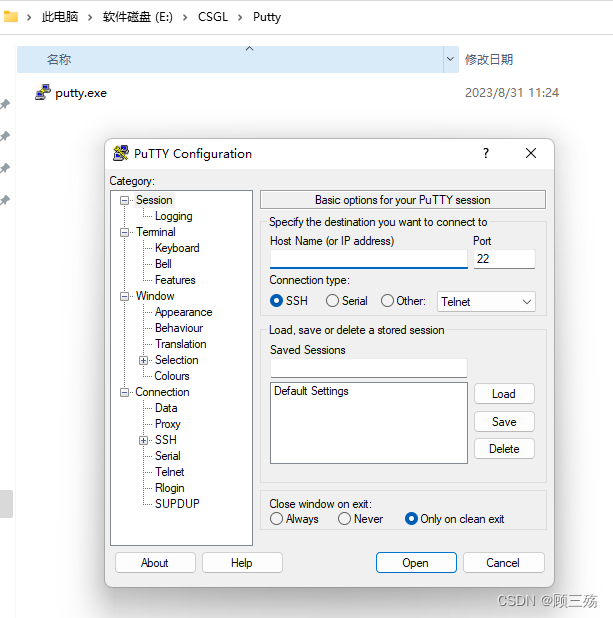Screen dimensions: 613x618
Task: Select Behaviour category in tree
Action: tap(179, 328)
